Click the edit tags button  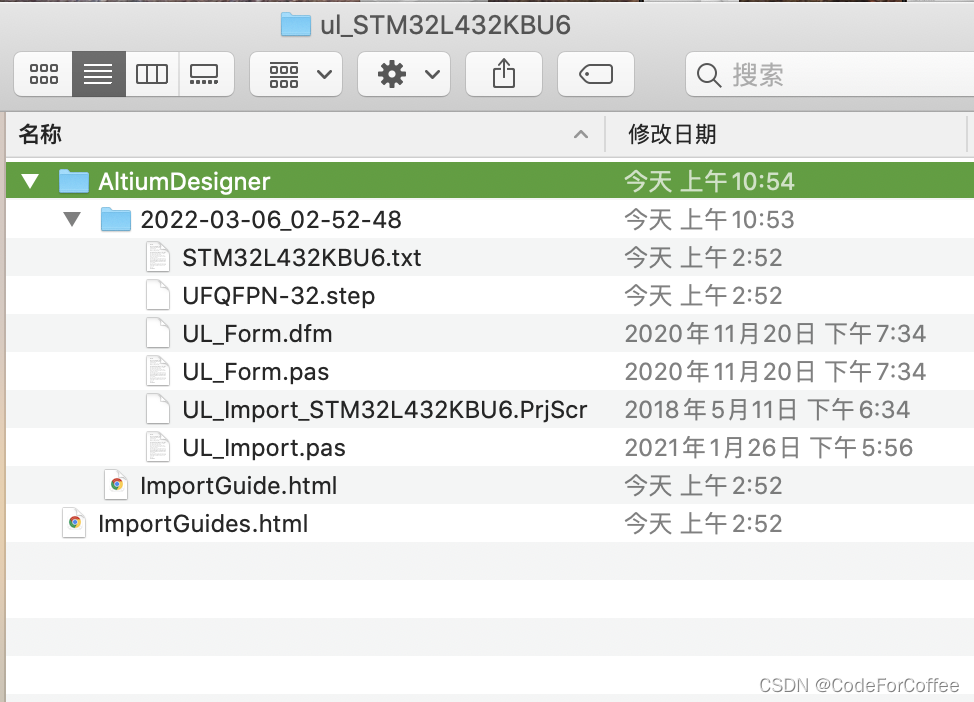pos(596,75)
